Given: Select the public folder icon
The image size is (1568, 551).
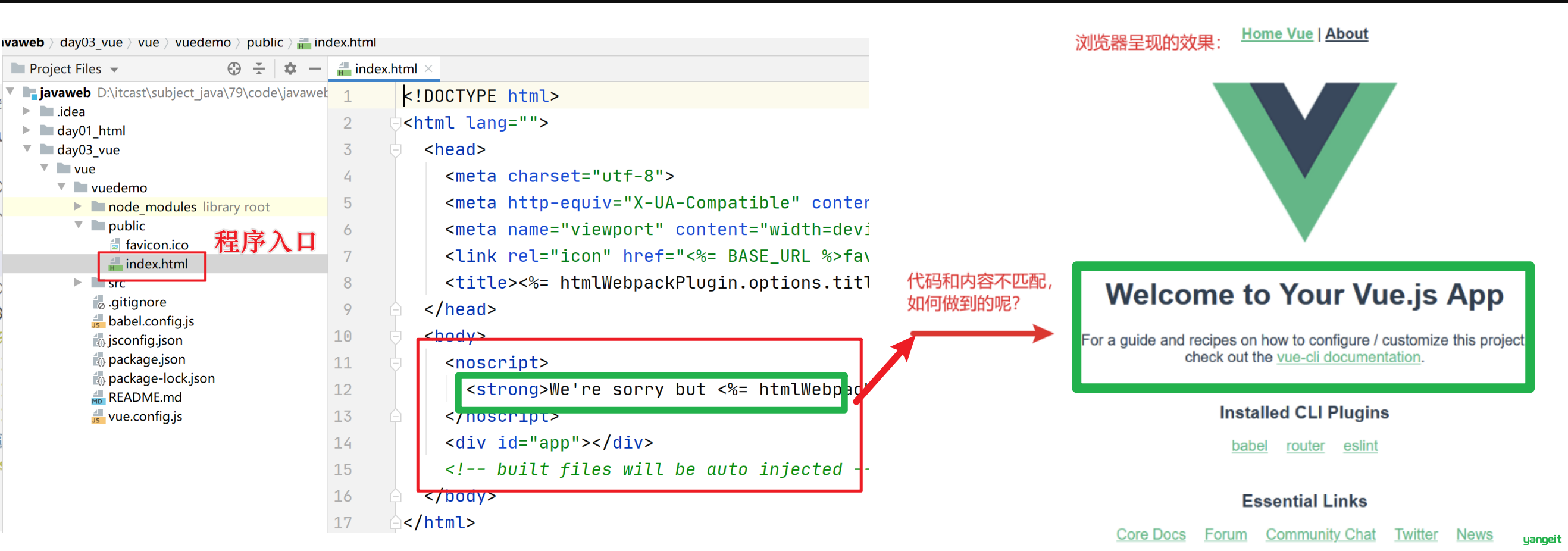Looking at the screenshot, I should point(98,226).
